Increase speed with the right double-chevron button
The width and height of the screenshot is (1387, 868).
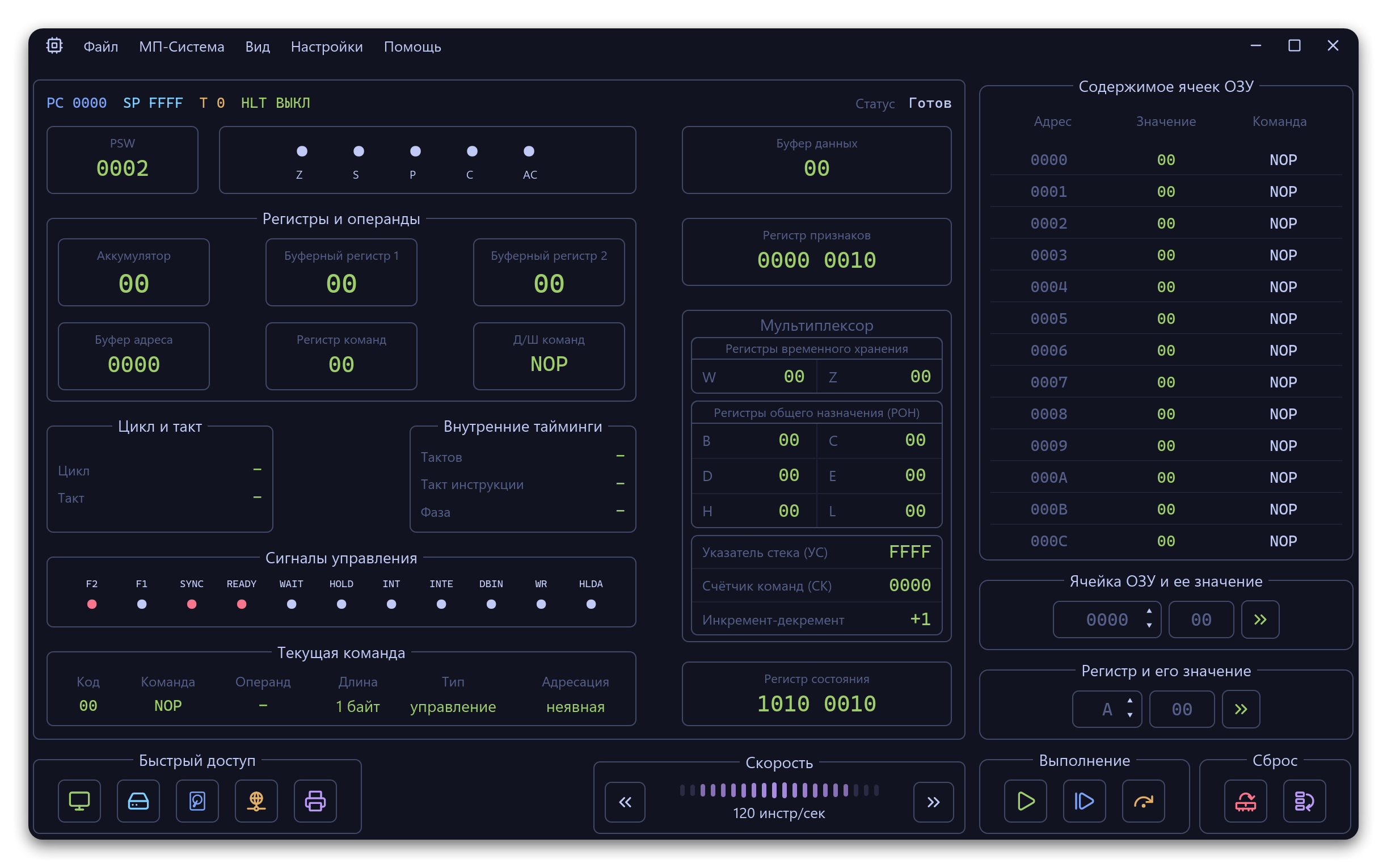click(x=934, y=802)
